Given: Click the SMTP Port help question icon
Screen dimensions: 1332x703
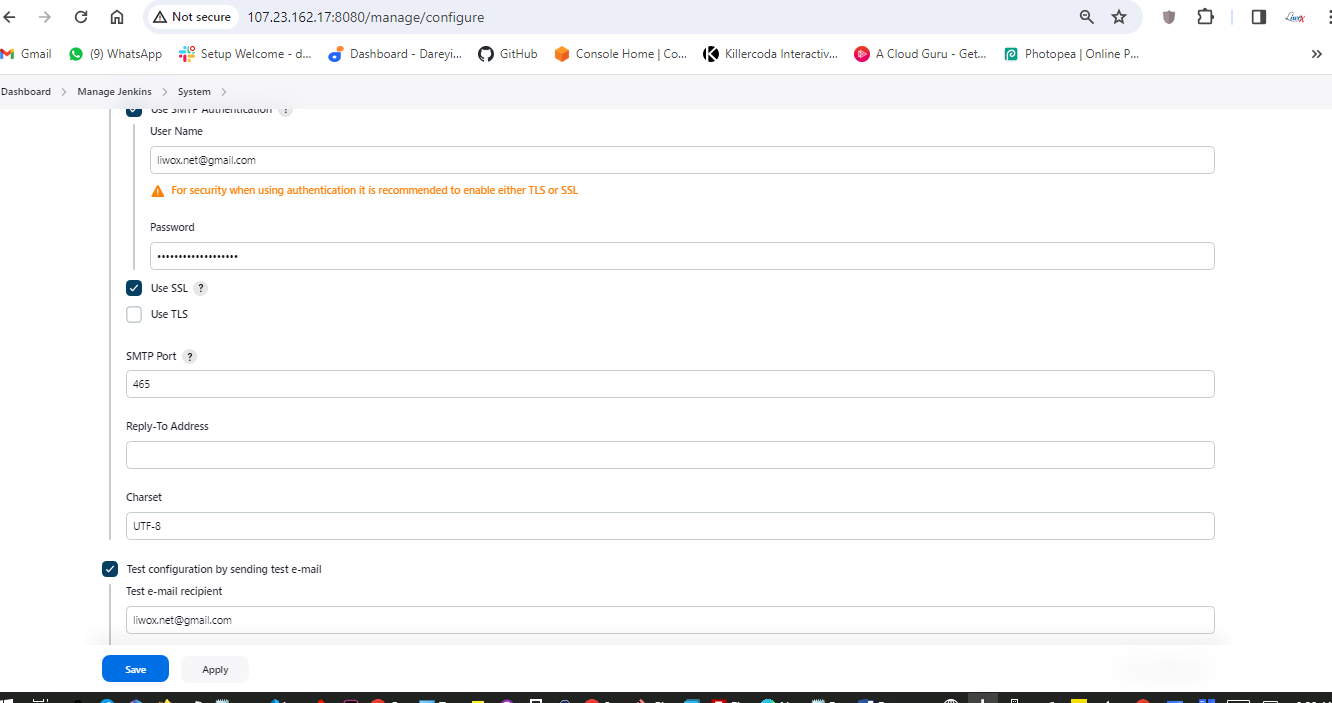Looking at the screenshot, I should (190, 357).
